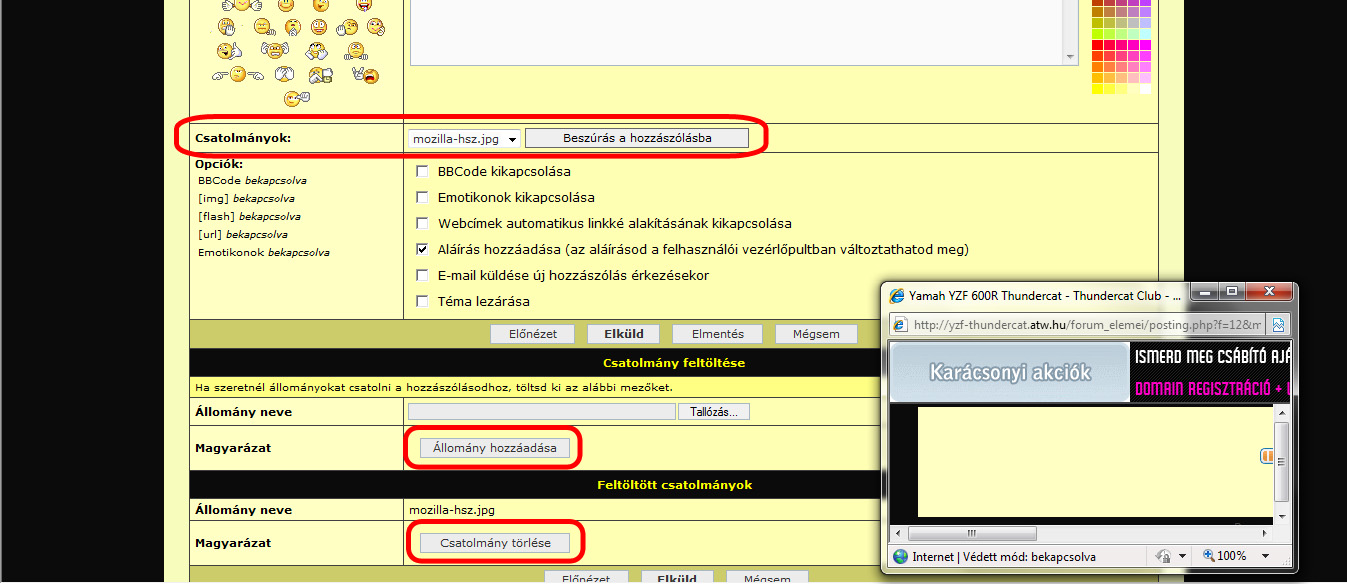1347x584 pixels.
Task: Open compatibility view icon in popup address bar
Action: 1278,325
